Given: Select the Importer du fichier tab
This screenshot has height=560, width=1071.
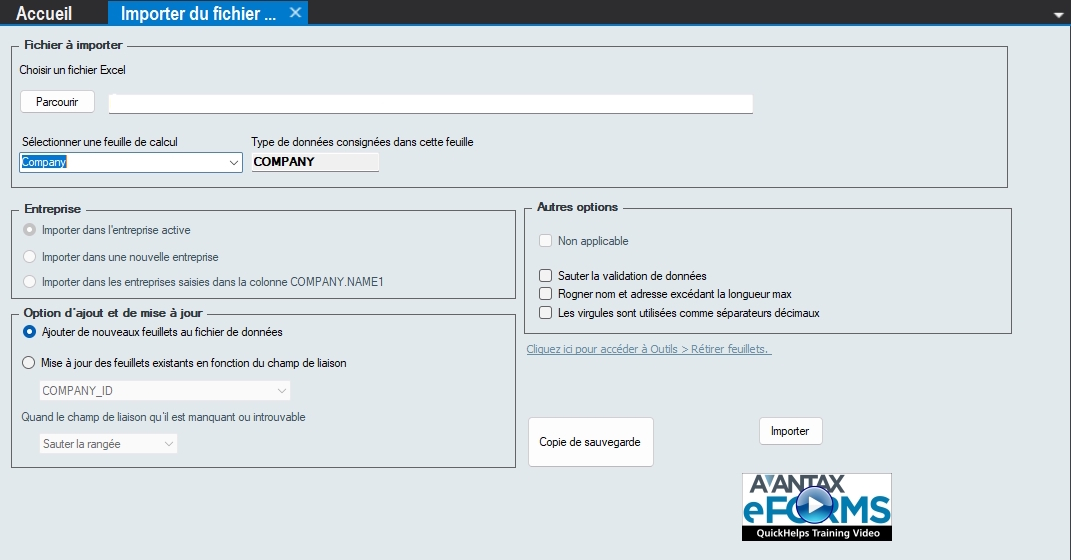Looking at the screenshot, I should [x=197, y=13].
